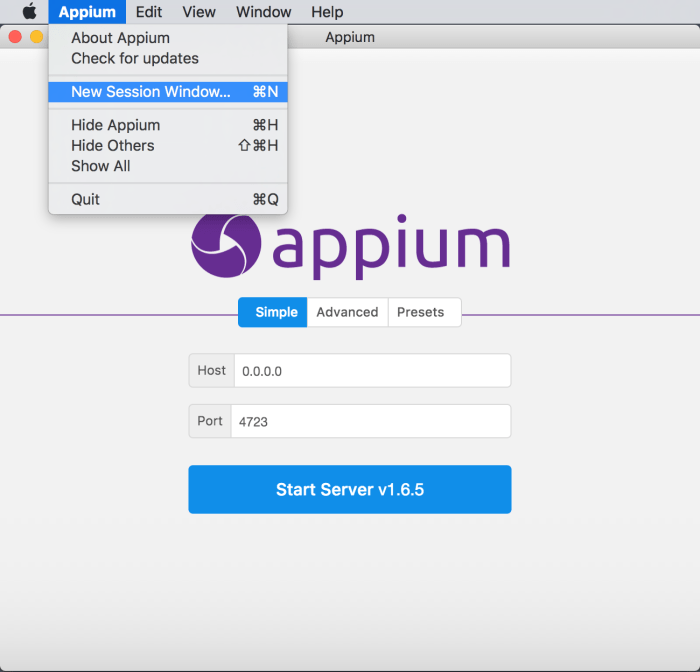The height and width of the screenshot is (672, 700).
Task: Select Show All menu entry
Action: tap(168, 166)
